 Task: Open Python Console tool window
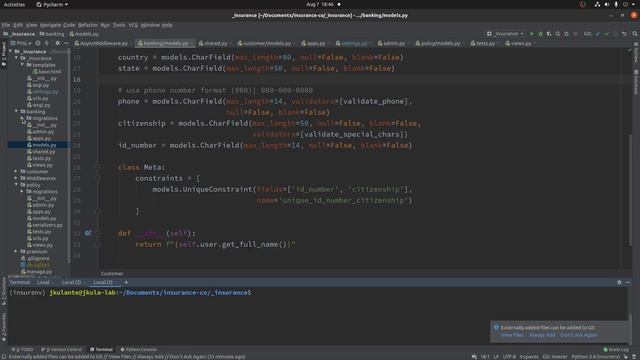click(x=138, y=349)
